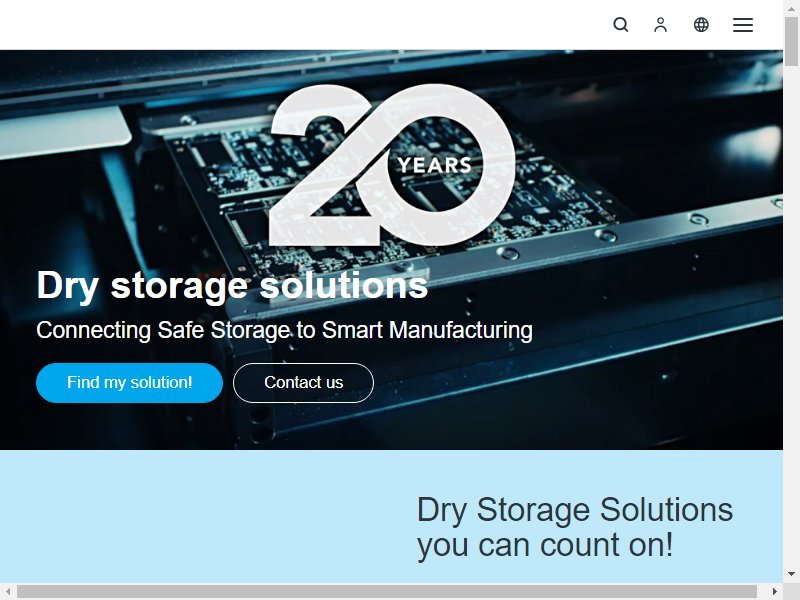
Task: Click the user account icon
Action: coord(661,24)
